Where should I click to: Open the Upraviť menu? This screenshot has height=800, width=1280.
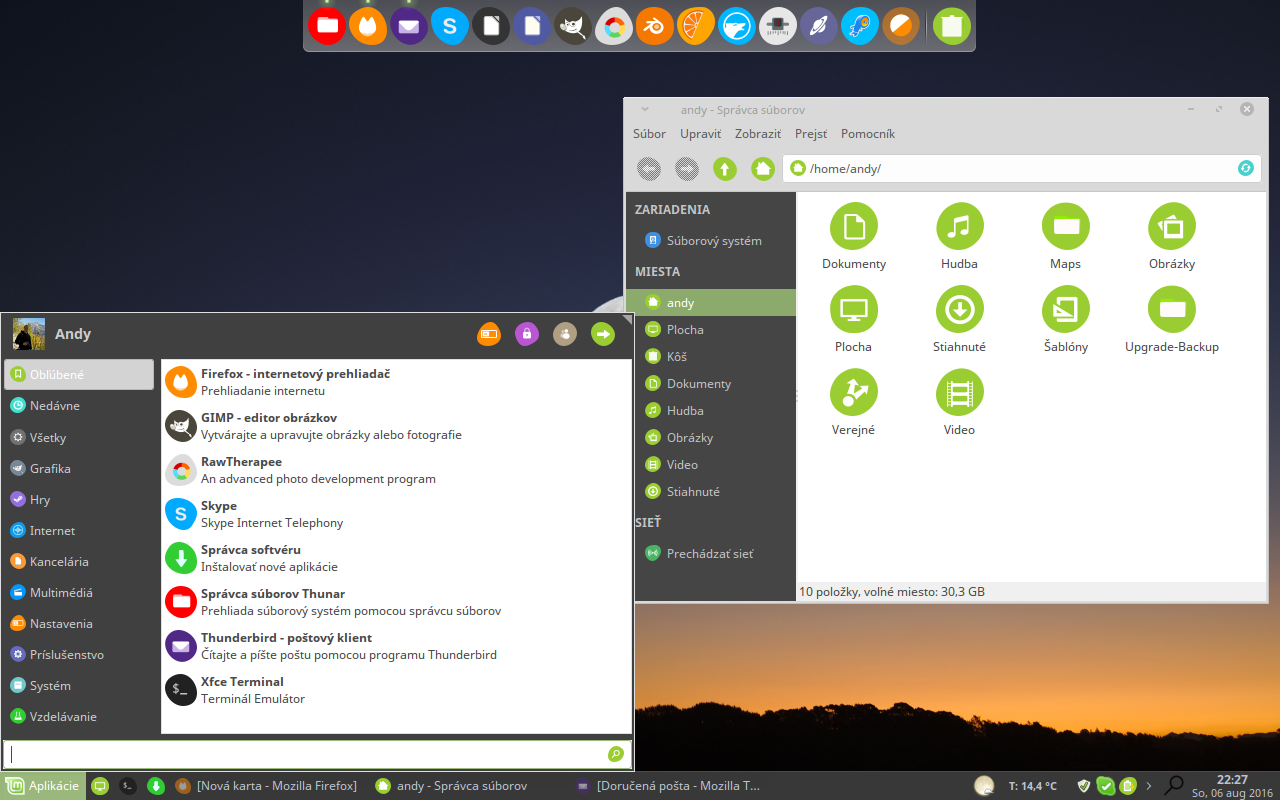pyautogui.click(x=701, y=134)
